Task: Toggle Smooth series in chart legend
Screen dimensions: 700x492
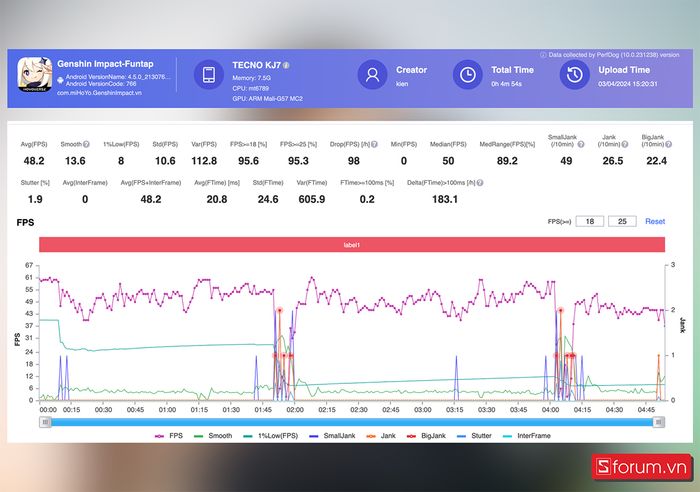Action: point(213,436)
